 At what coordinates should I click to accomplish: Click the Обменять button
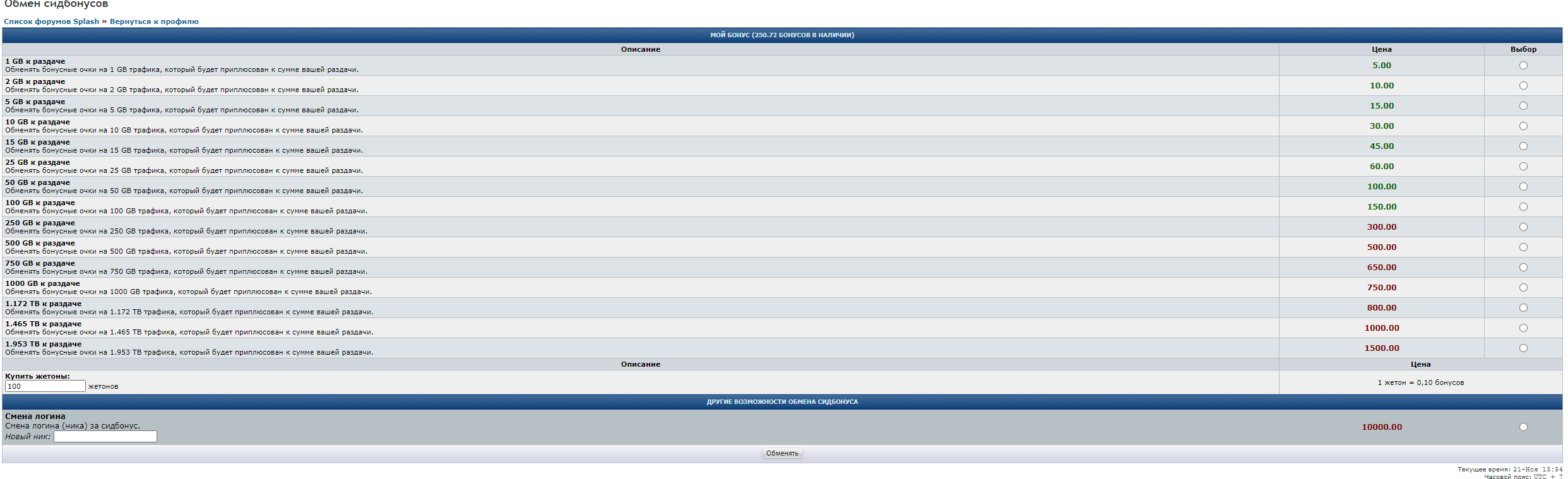[x=781, y=453]
